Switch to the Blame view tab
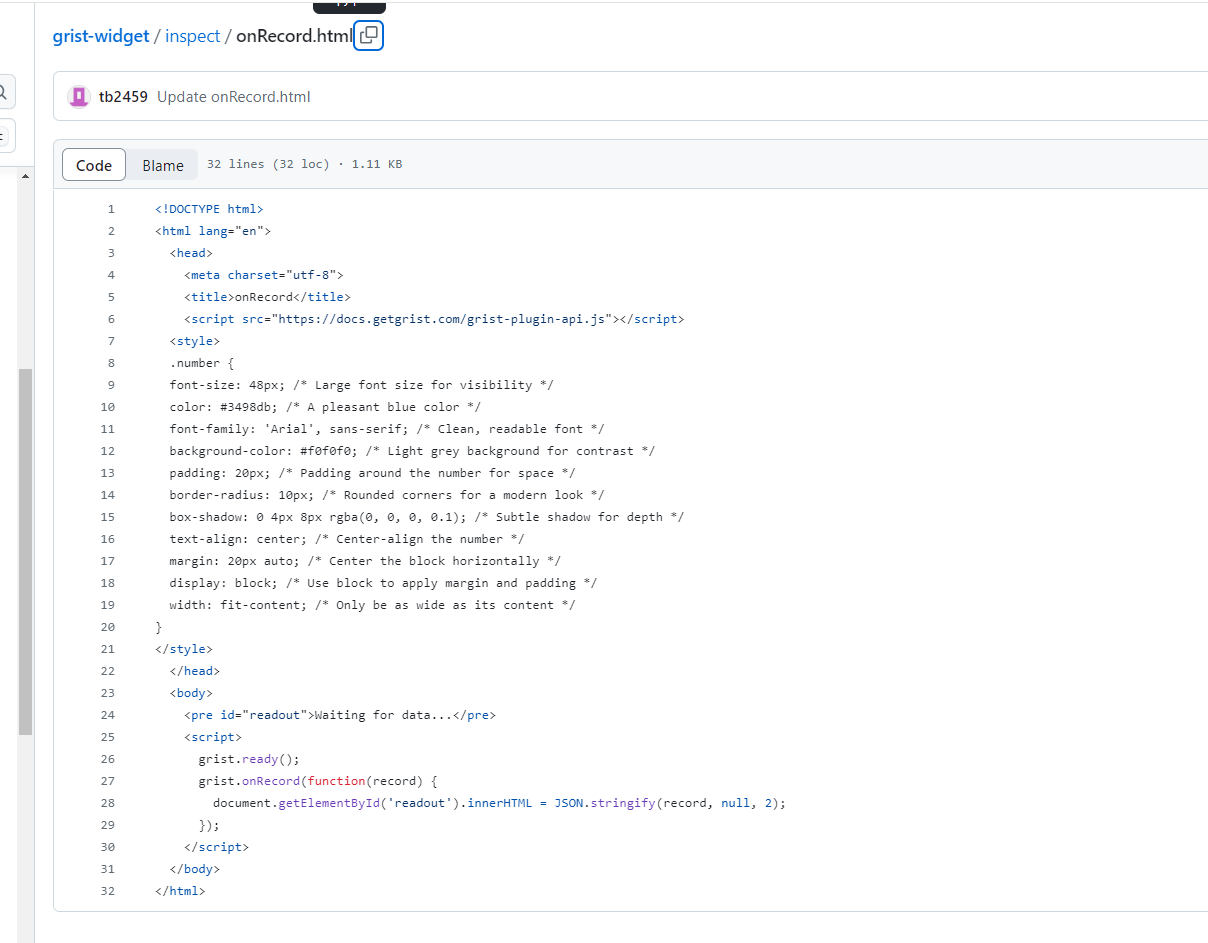The height and width of the screenshot is (943, 1208). coord(162,165)
